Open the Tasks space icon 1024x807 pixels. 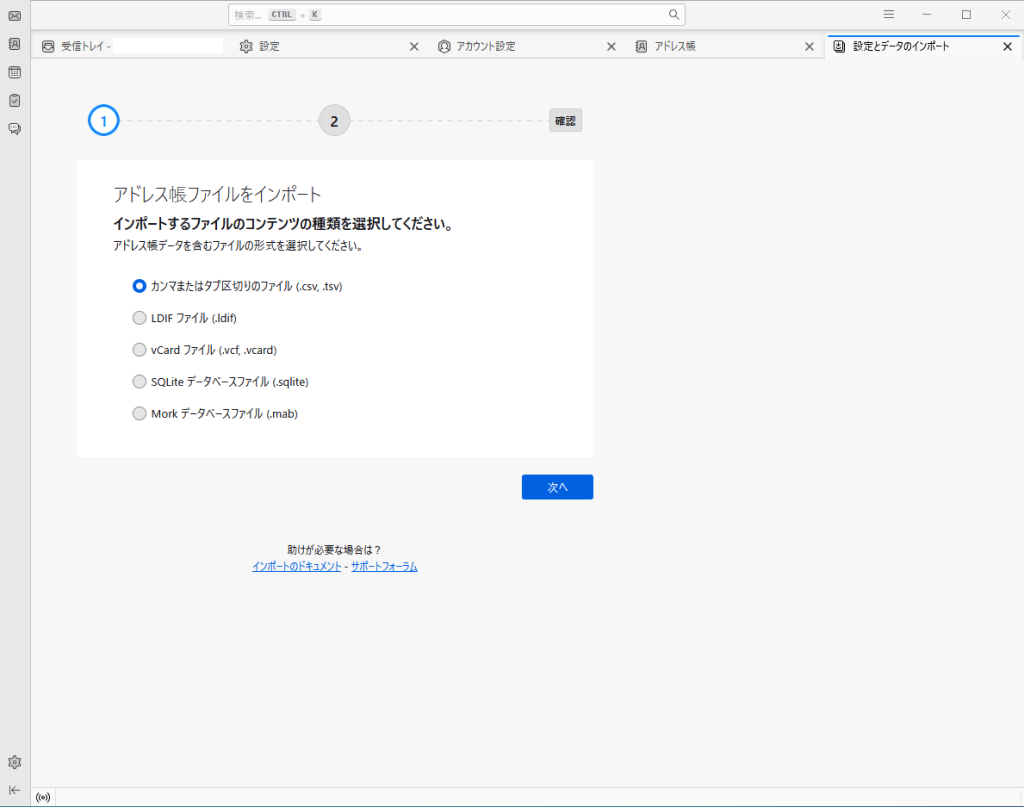click(14, 100)
